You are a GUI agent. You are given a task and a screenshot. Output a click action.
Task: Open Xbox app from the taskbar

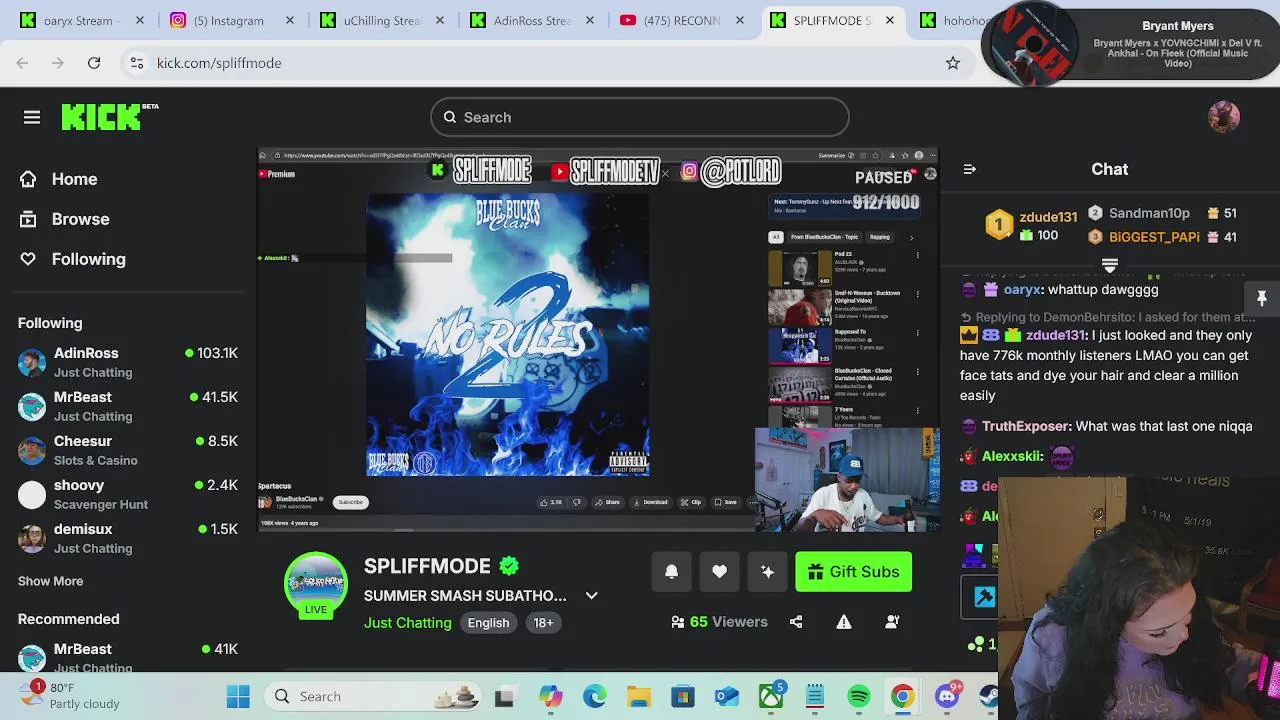coord(771,697)
